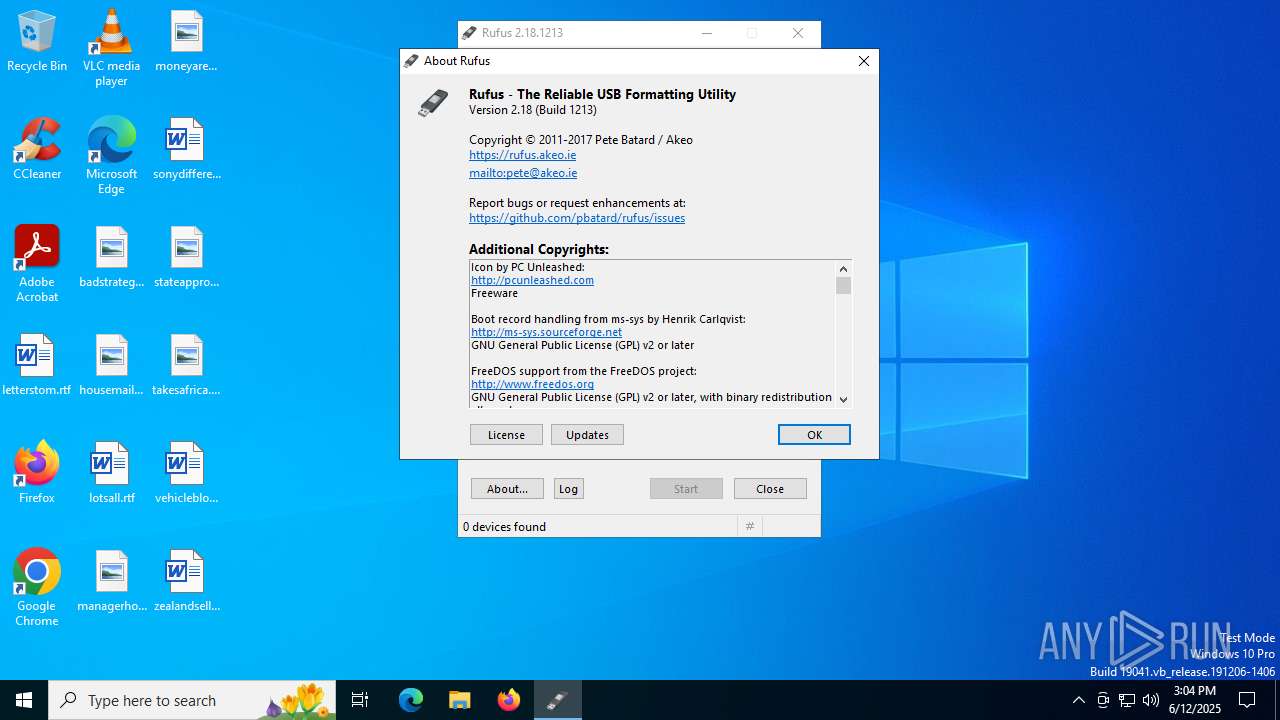Select the moneyare... image file icon
This screenshot has width=1280, height=720.
click(x=186, y=42)
